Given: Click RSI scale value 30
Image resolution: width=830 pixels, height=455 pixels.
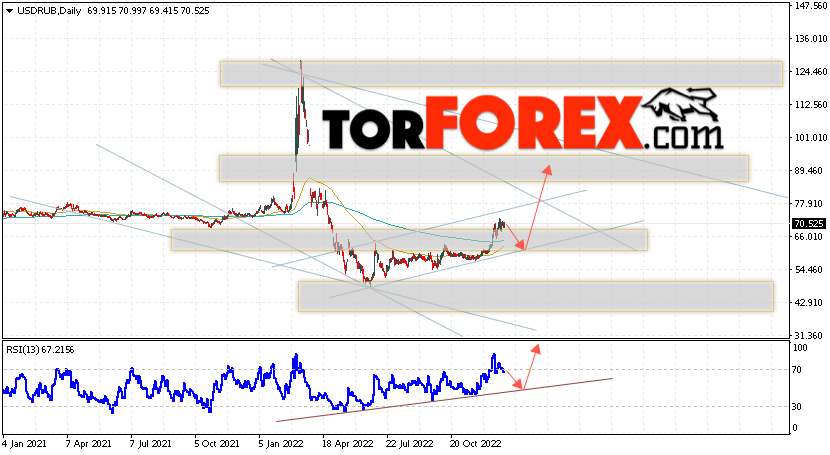Looking at the screenshot, I should pyautogui.click(x=798, y=406).
